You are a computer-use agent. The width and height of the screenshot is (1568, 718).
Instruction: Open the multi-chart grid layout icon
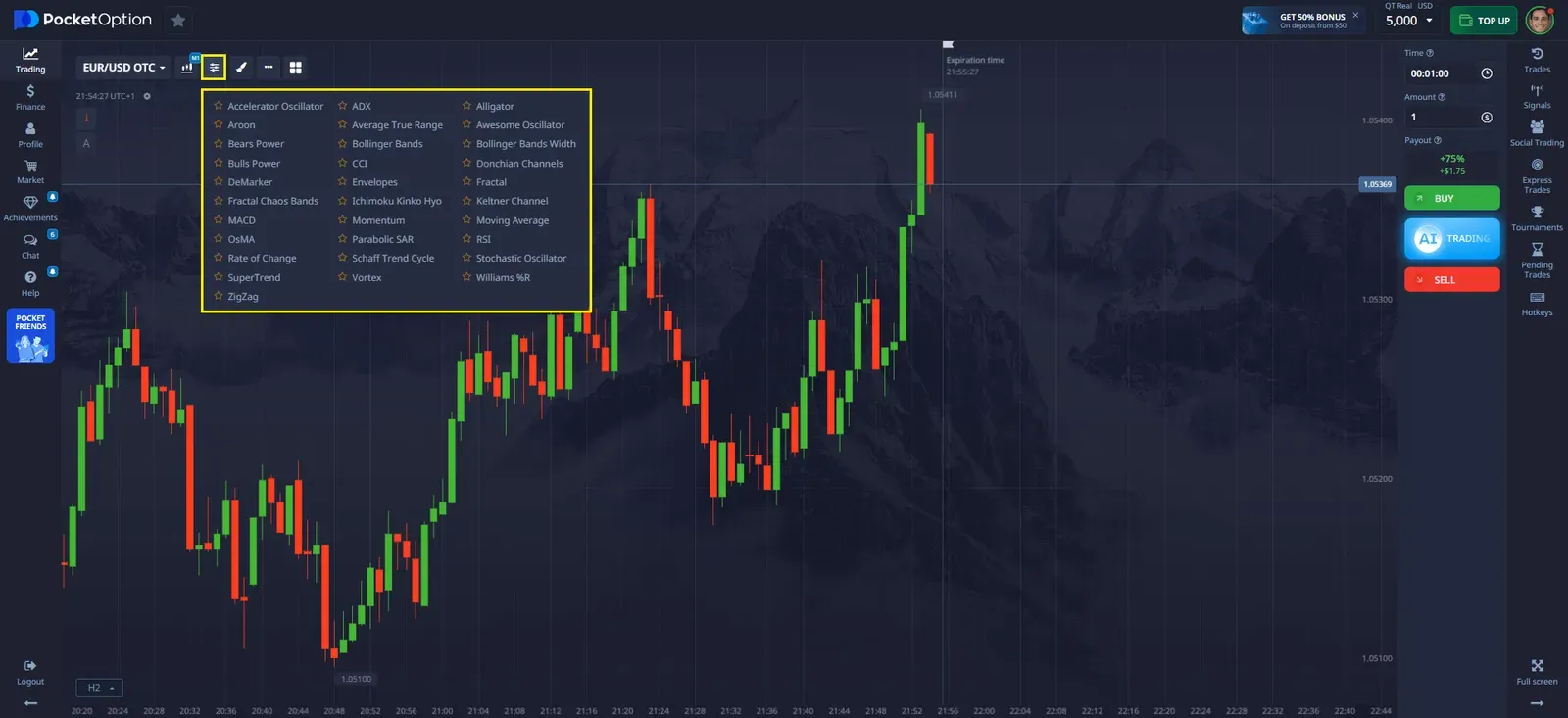click(295, 68)
